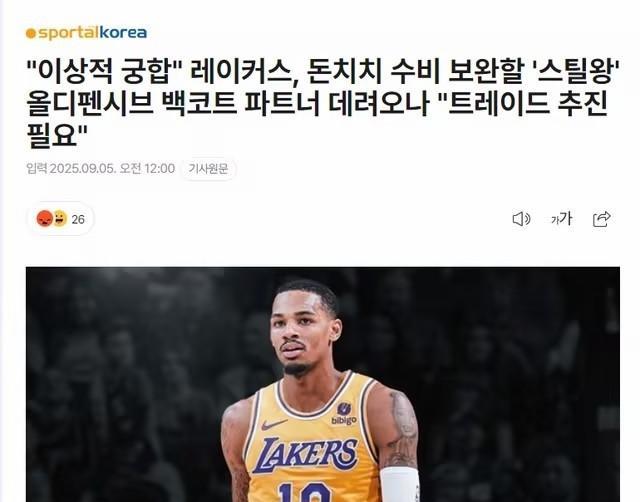640x502 pixels.
Task: Click the orange dot in sportalkorea logo
Action: 31,33
